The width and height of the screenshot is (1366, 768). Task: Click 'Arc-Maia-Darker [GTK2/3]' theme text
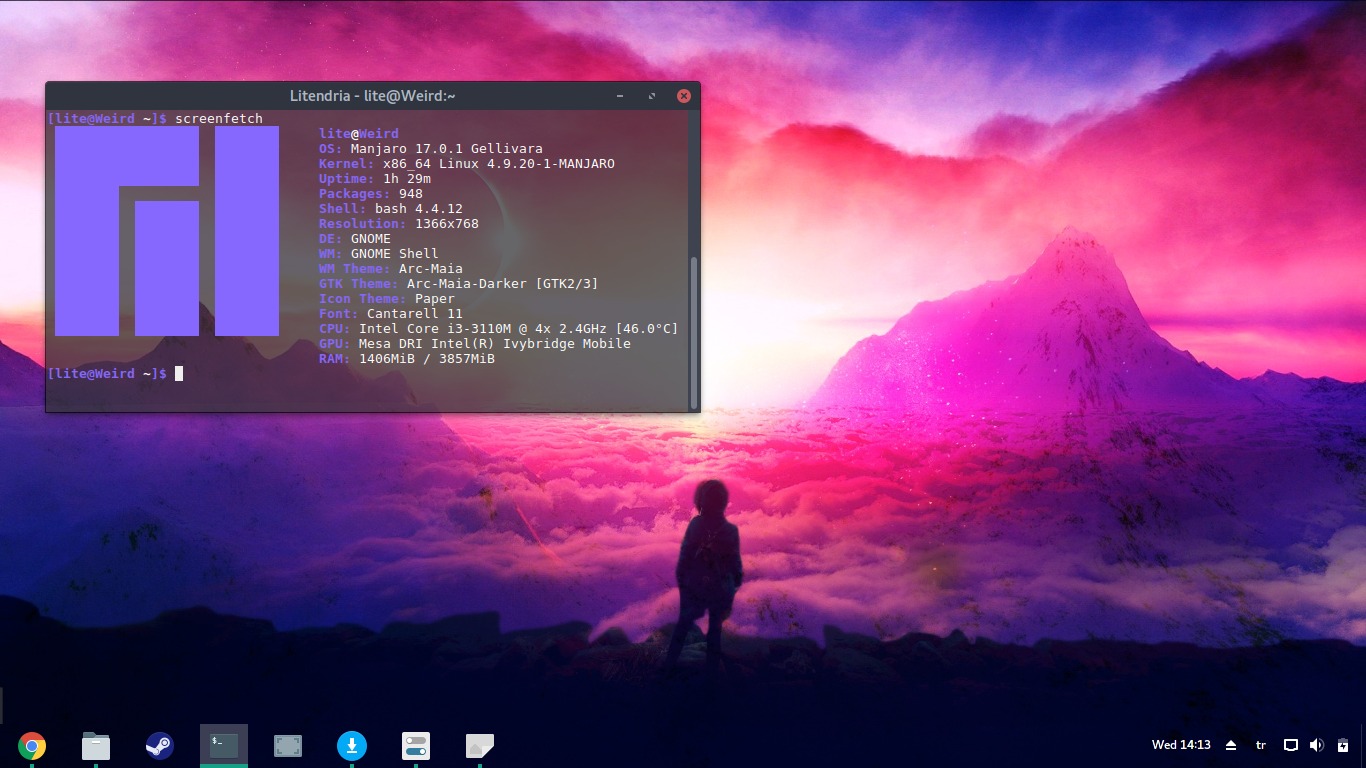503,284
